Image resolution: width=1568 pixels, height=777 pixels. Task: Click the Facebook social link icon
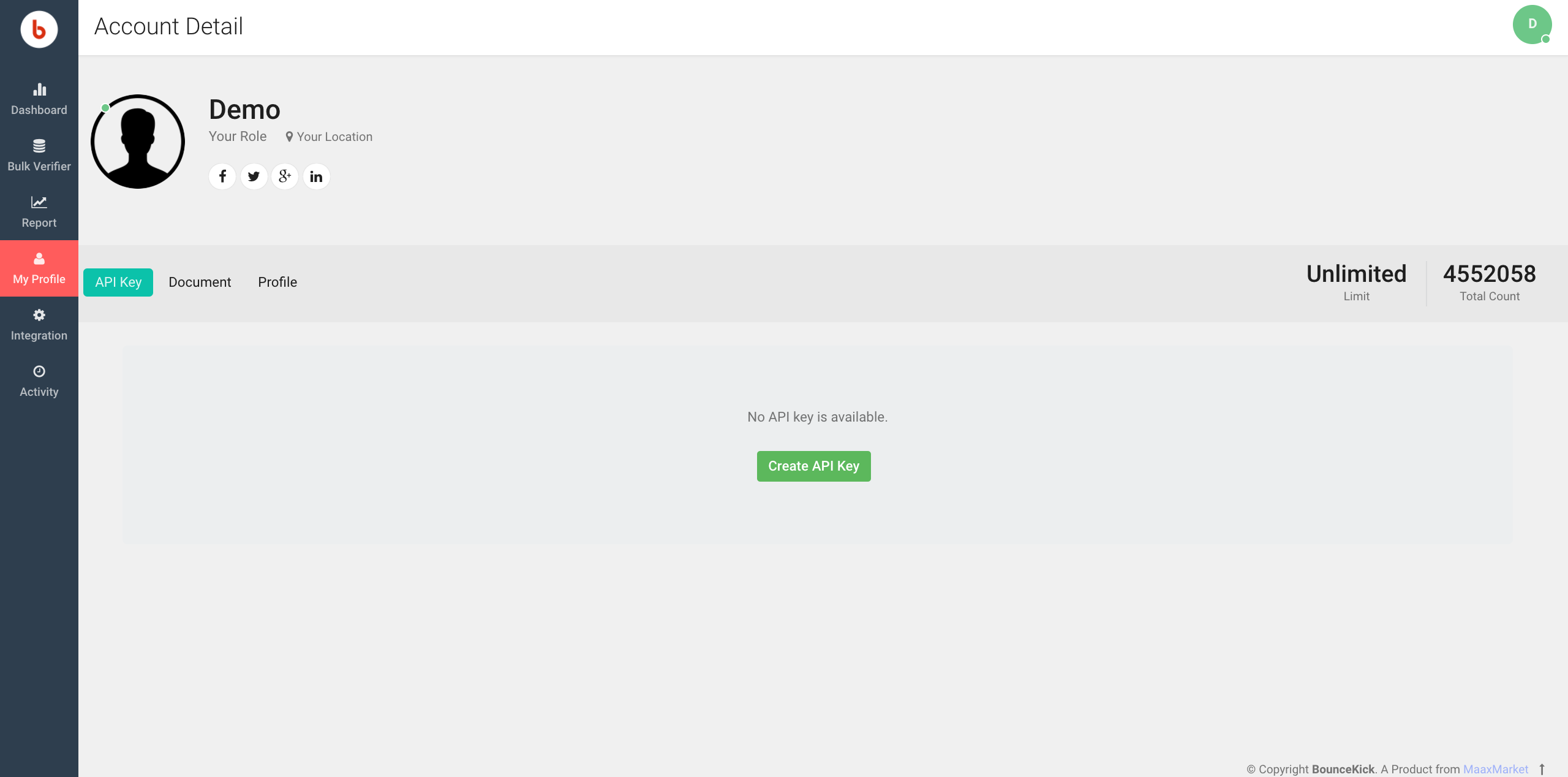pos(222,176)
